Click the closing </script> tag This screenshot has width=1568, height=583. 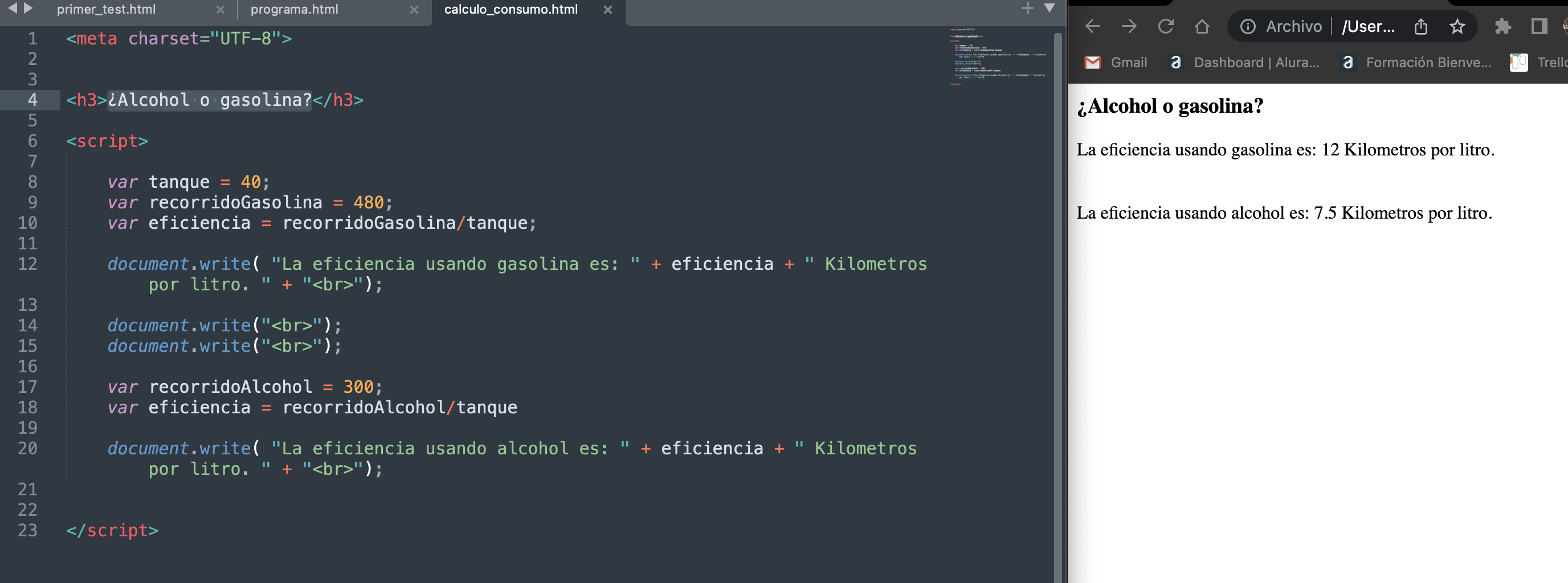(x=112, y=530)
